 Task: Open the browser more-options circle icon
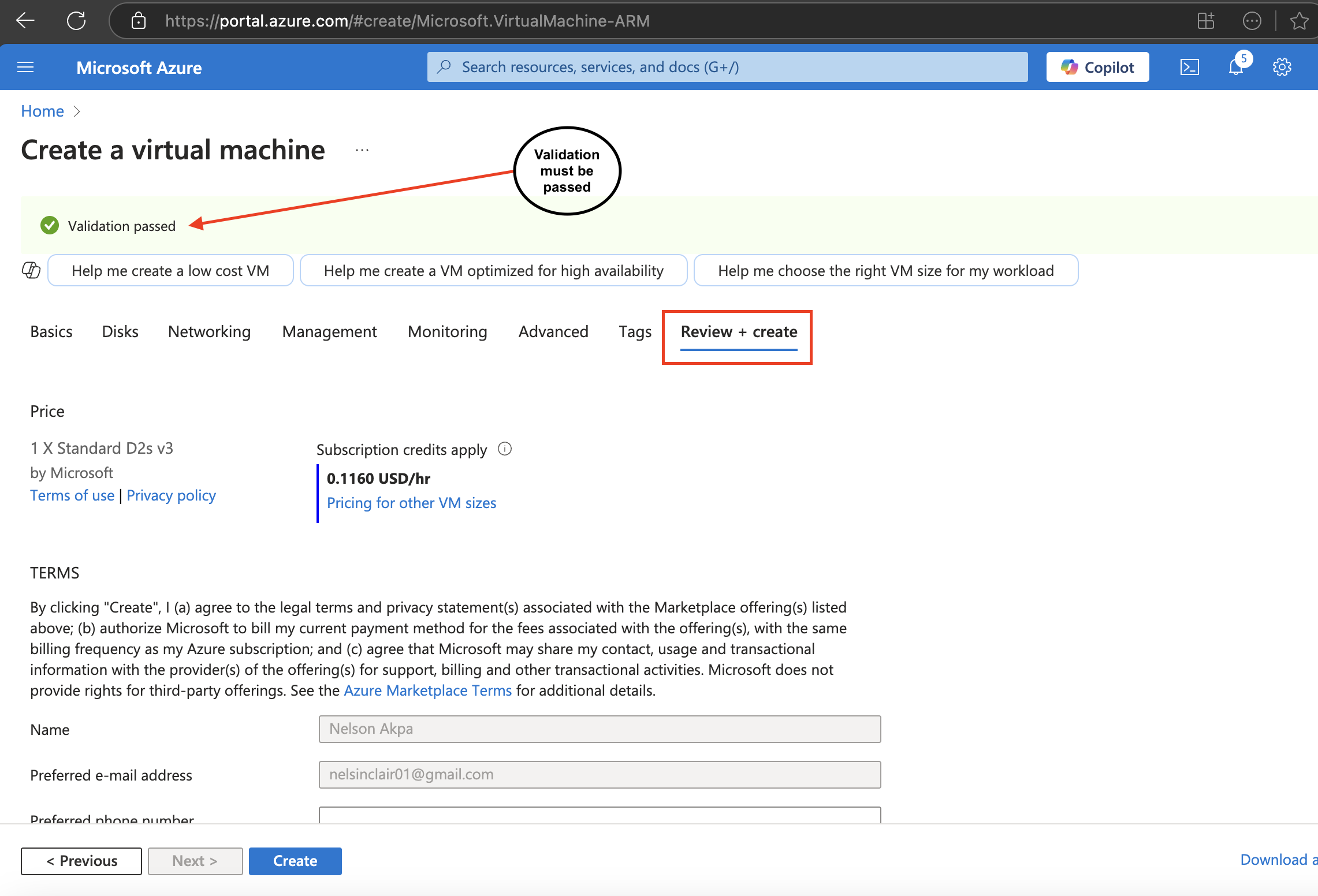pos(1252,21)
